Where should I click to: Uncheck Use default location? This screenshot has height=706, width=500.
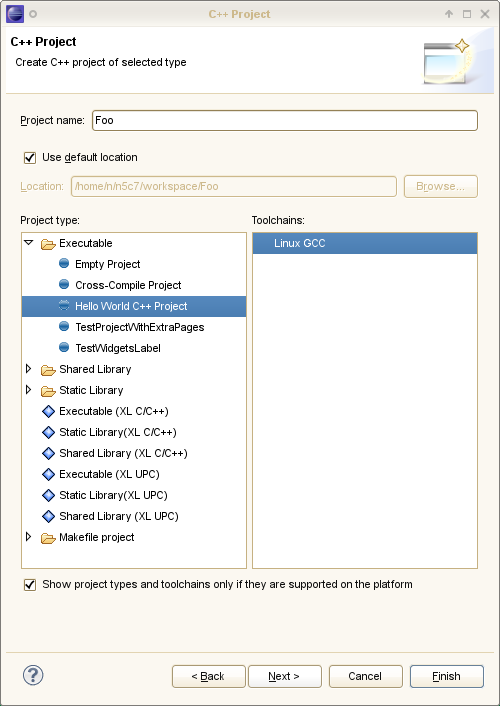point(30,158)
